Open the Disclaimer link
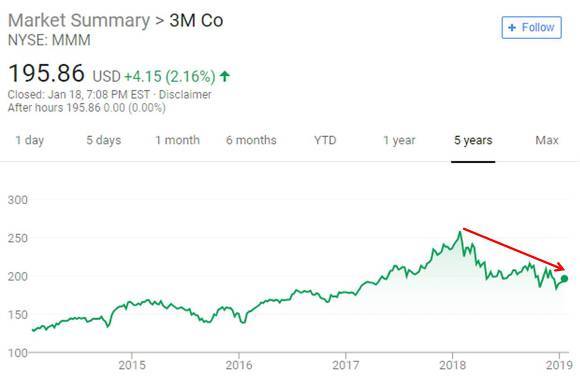580x385 pixels. coord(185,95)
